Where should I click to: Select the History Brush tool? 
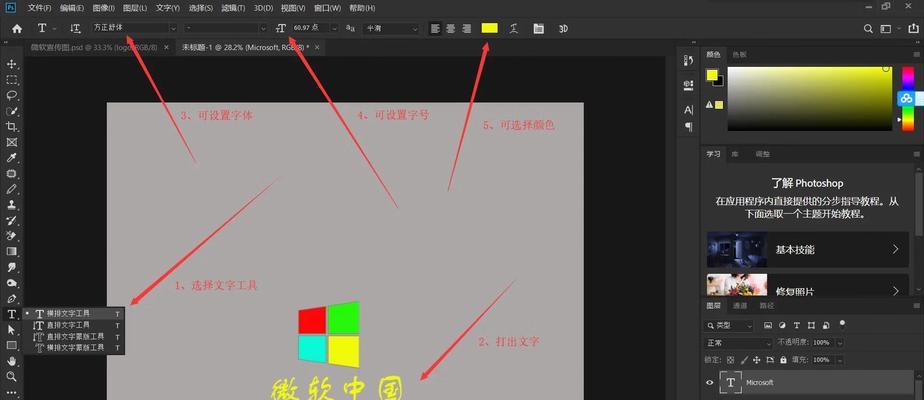pyautogui.click(x=11, y=220)
